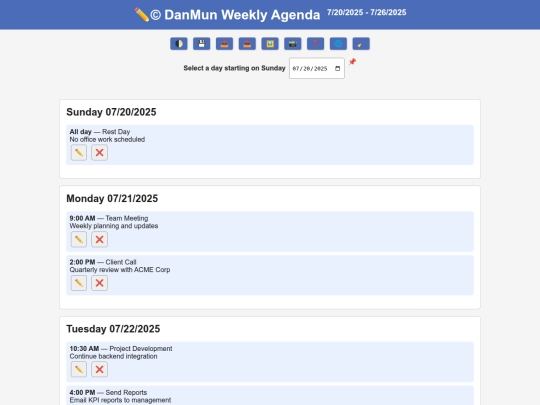Toggle dark mode with the half-moon button
Image resolution: width=540 pixels, height=405 pixels.
[x=179, y=44]
